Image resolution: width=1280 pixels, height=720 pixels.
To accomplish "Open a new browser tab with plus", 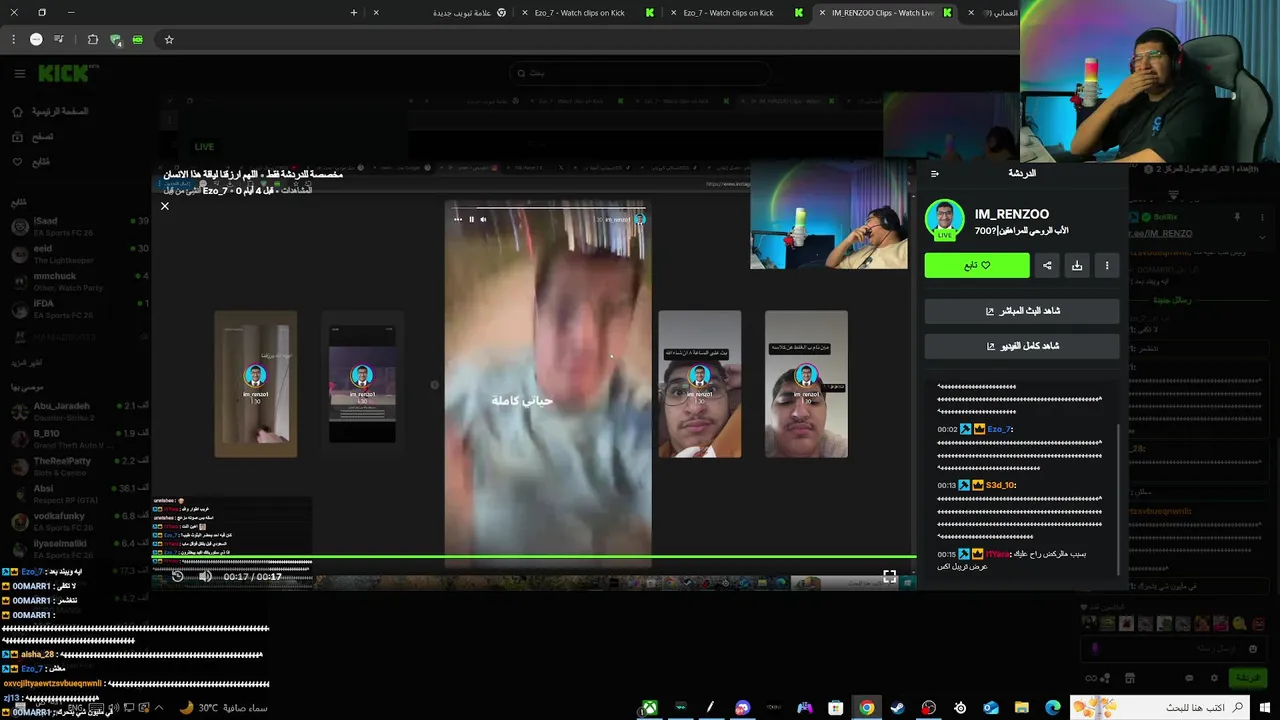I will coord(354,13).
